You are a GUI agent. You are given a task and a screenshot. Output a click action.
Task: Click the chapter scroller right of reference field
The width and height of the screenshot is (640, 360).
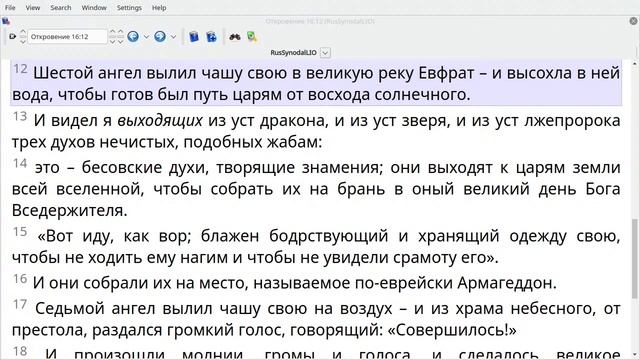coord(113,36)
